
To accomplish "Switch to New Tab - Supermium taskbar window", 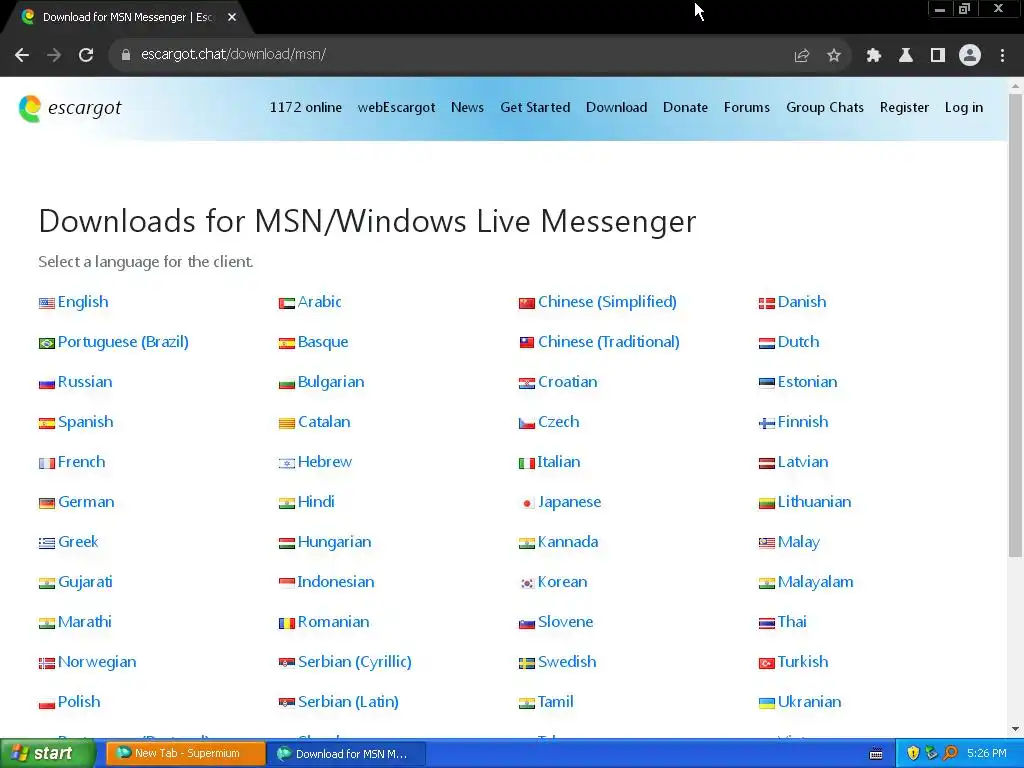I will pos(186,754).
